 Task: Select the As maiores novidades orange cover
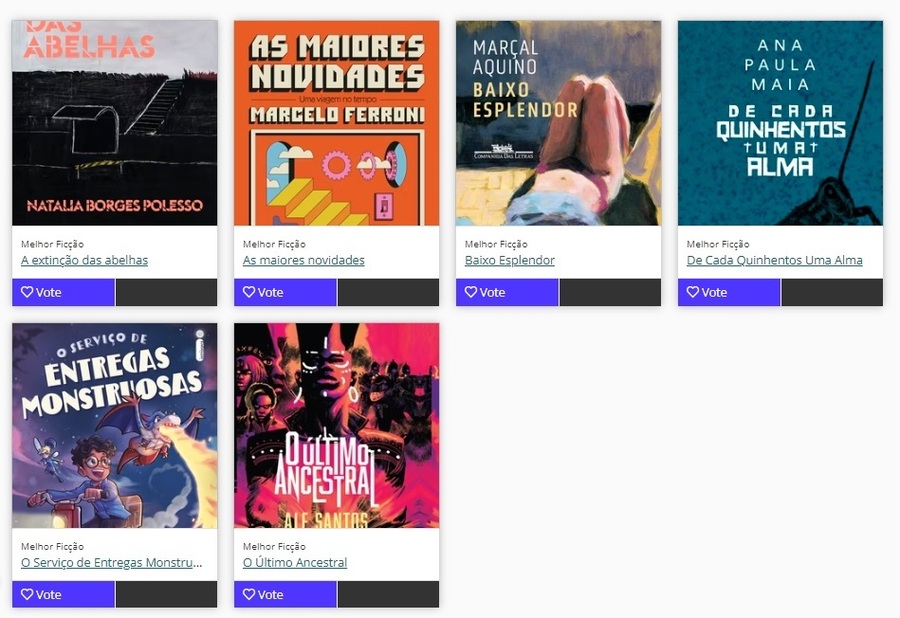point(336,123)
